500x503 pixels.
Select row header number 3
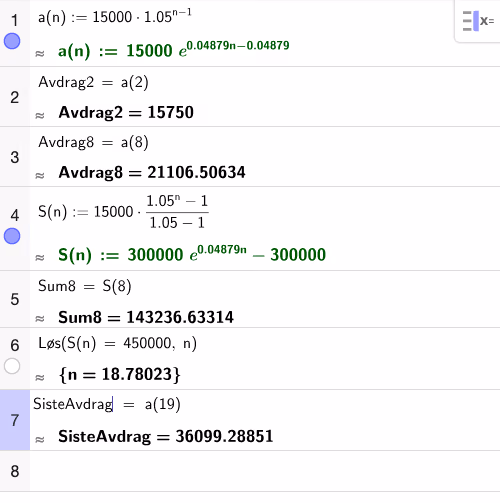pos(15,157)
